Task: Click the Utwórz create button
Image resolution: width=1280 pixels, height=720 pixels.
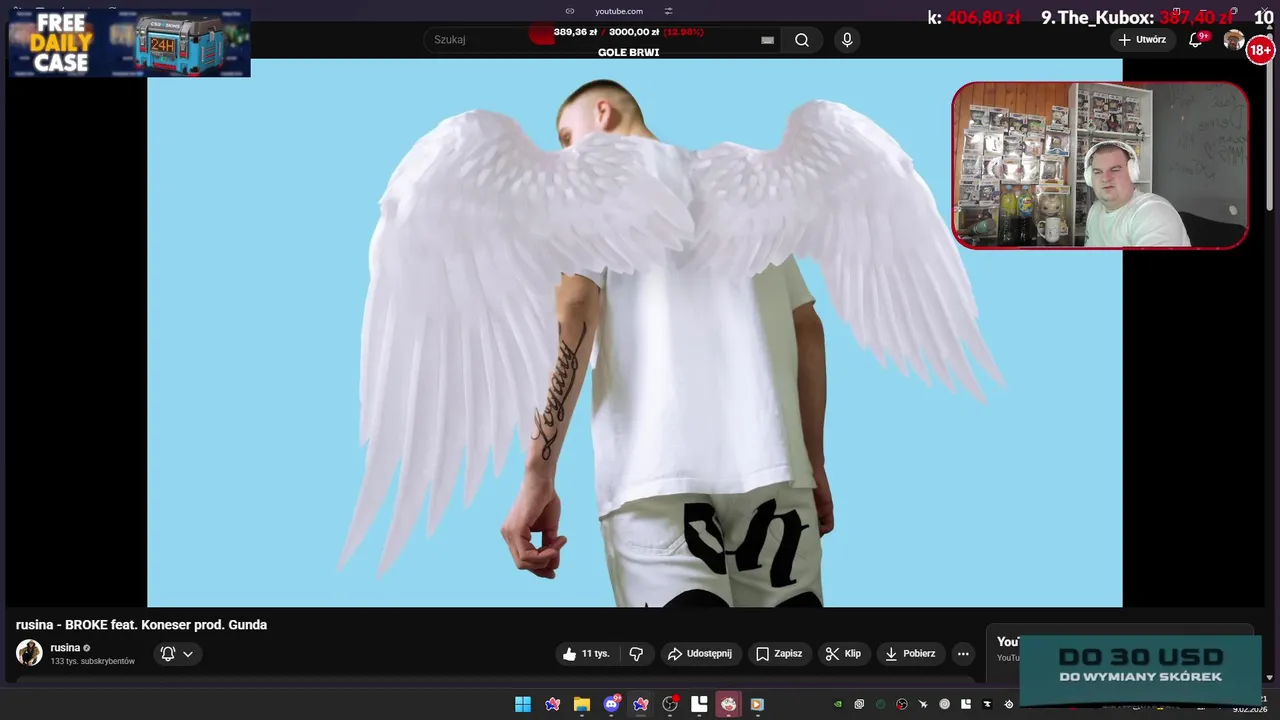Action: click(x=1142, y=40)
